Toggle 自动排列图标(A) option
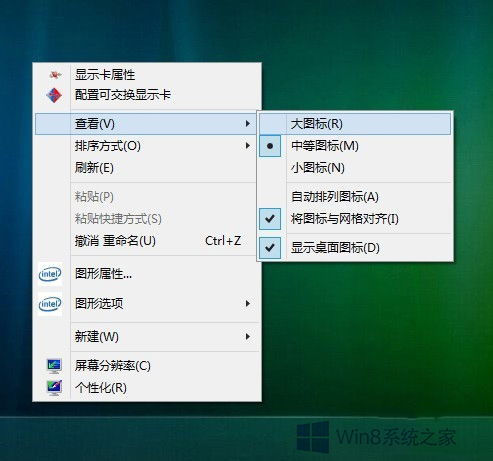This screenshot has width=493, height=461. point(355,197)
